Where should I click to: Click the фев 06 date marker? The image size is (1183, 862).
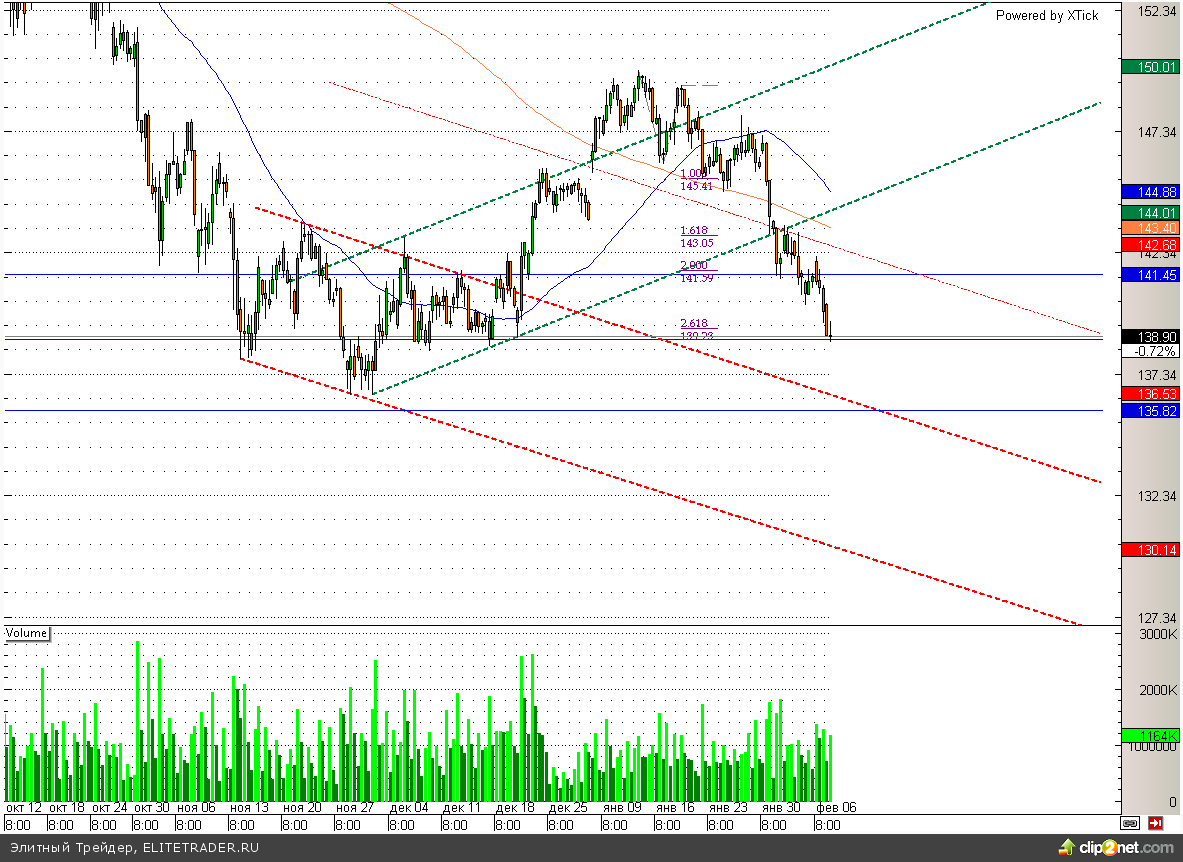click(836, 807)
